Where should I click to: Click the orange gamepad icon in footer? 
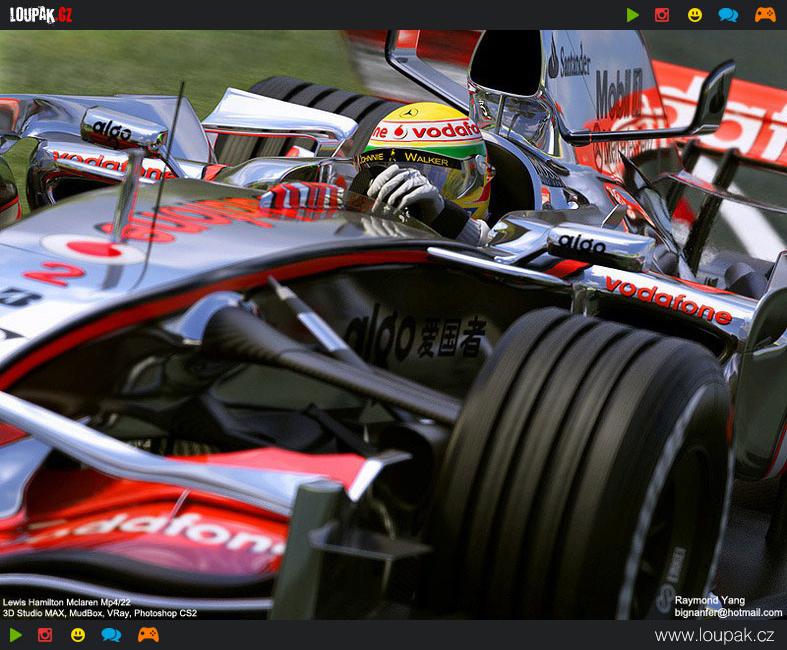point(148,635)
